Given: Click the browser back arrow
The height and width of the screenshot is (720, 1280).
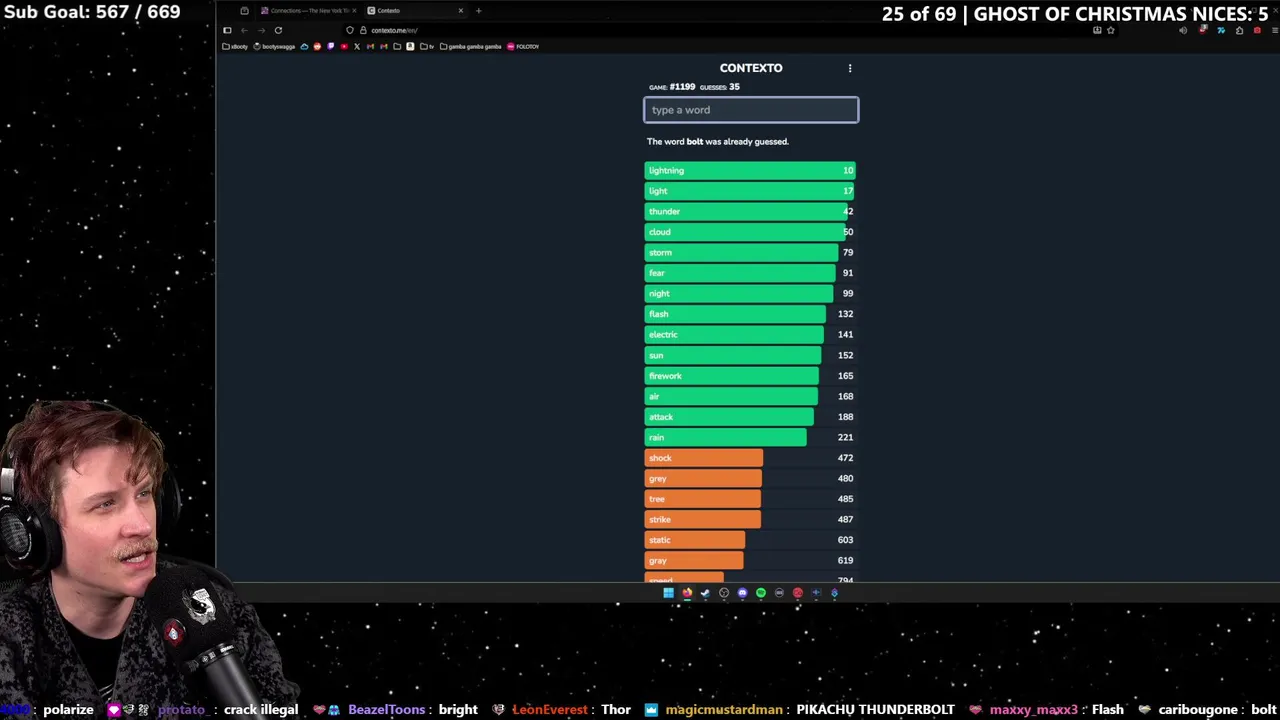Looking at the screenshot, I should point(244,30).
